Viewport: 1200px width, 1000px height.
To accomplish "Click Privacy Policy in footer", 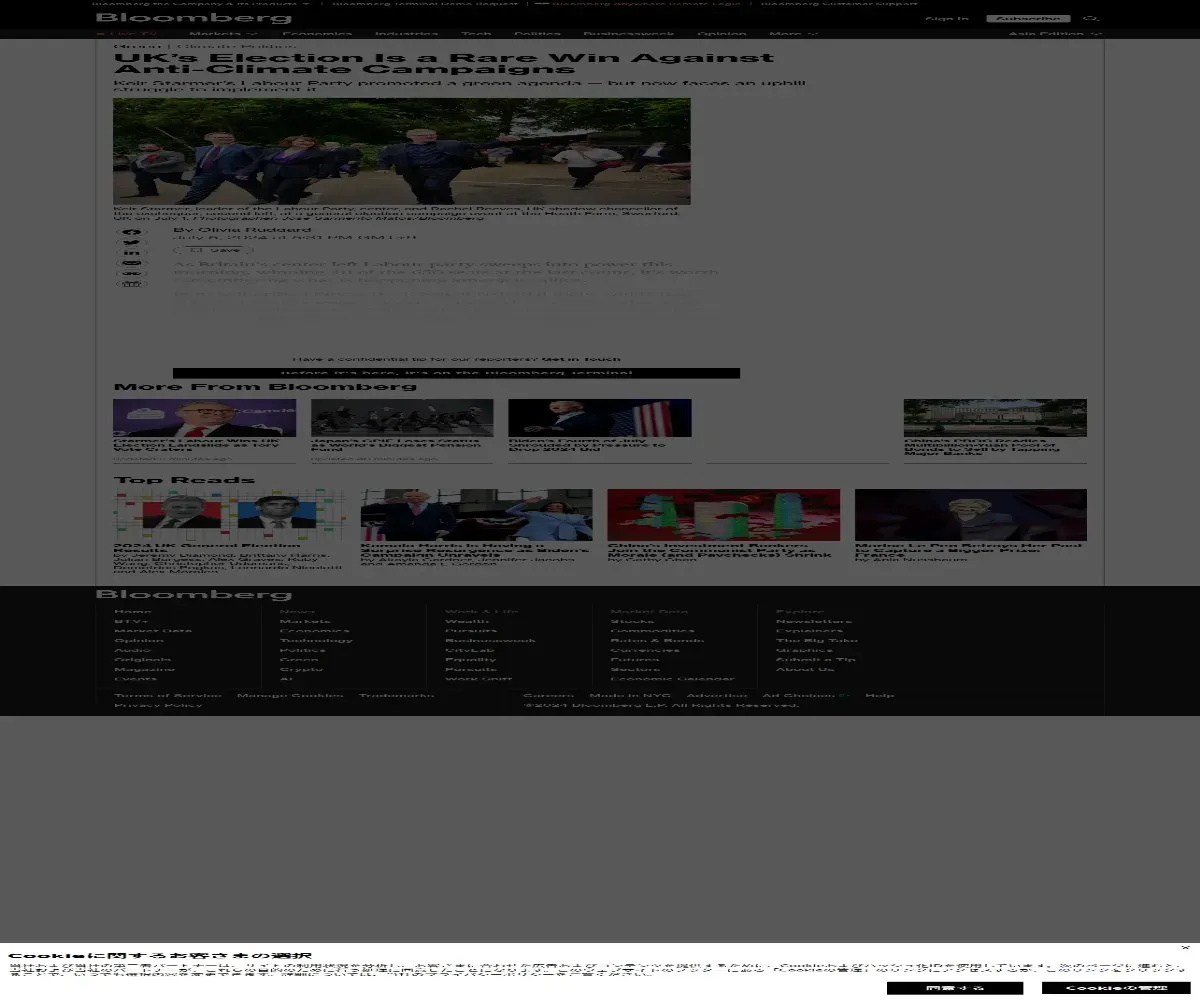I will [x=158, y=705].
